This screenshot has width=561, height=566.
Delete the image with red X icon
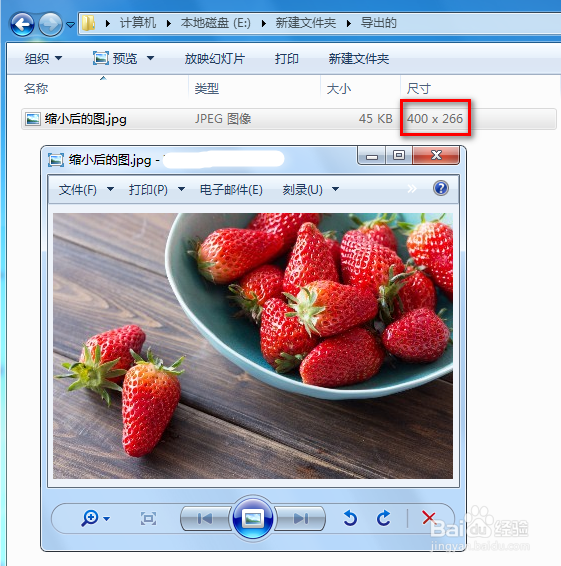click(429, 518)
